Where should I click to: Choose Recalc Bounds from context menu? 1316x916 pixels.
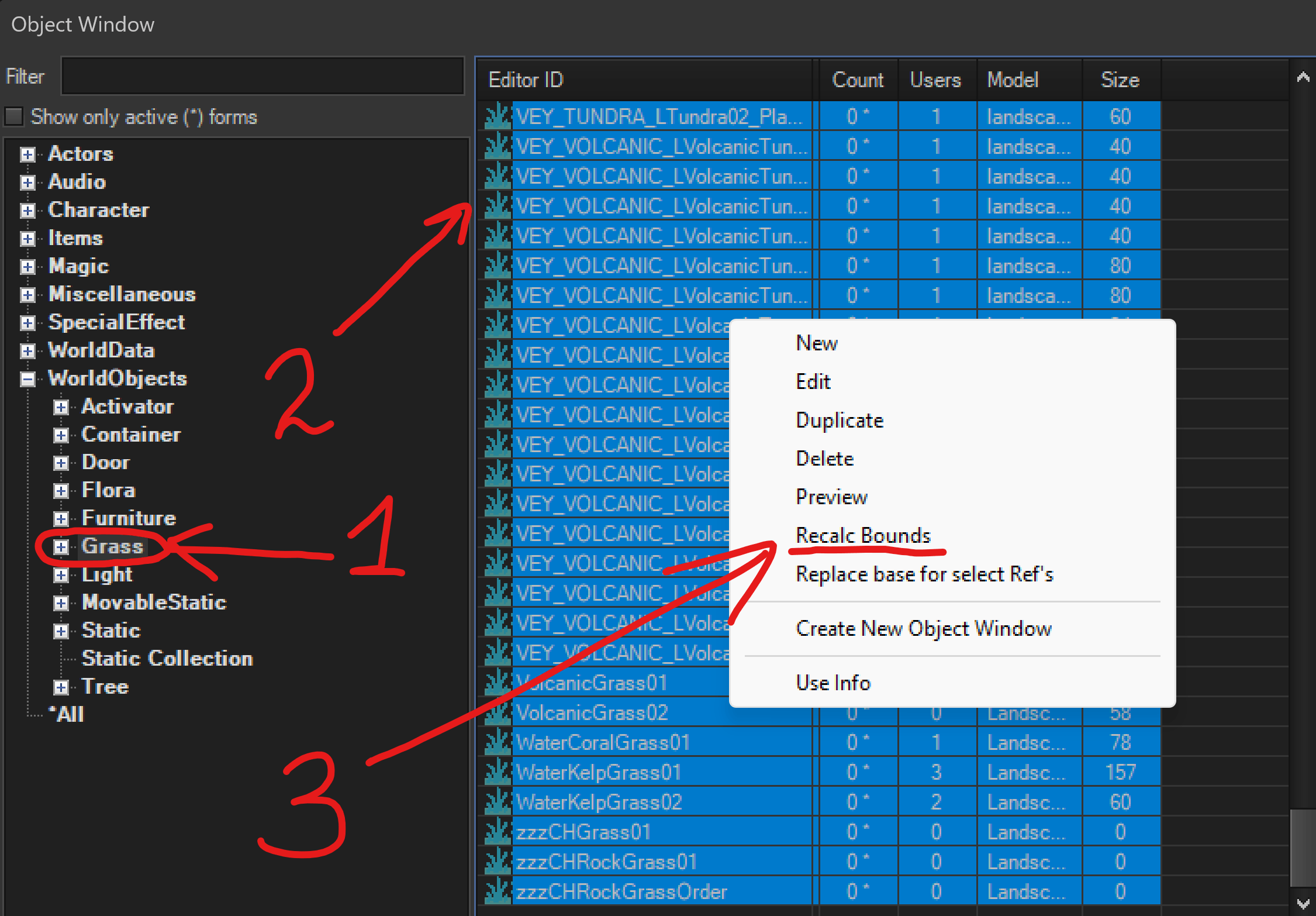click(x=862, y=535)
